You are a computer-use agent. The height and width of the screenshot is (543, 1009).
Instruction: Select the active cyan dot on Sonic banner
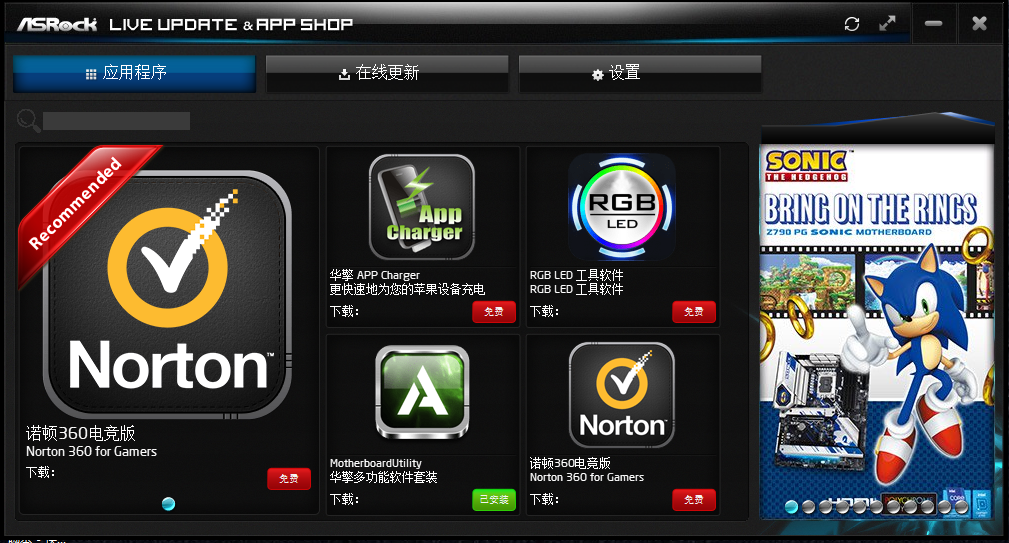tap(791, 506)
